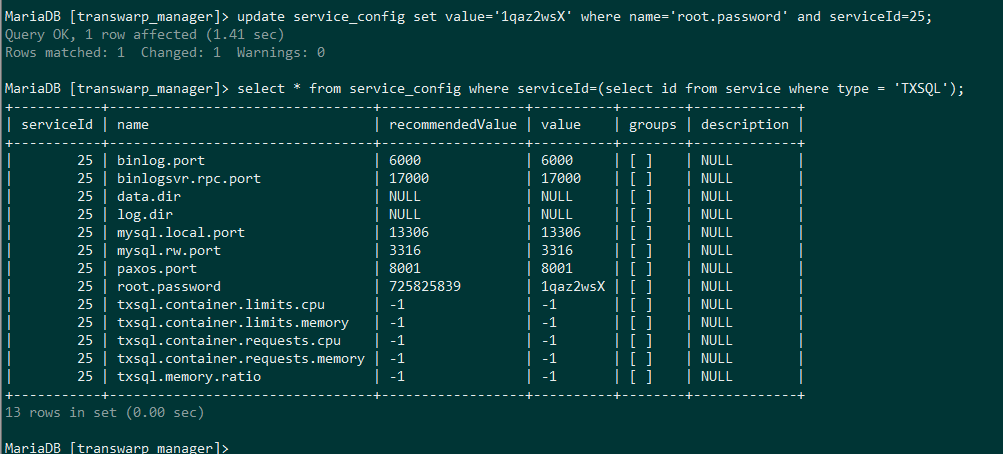This screenshot has height=454, width=1003.
Task: Click the 'recommendedValue' column header
Action: [453, 125]
